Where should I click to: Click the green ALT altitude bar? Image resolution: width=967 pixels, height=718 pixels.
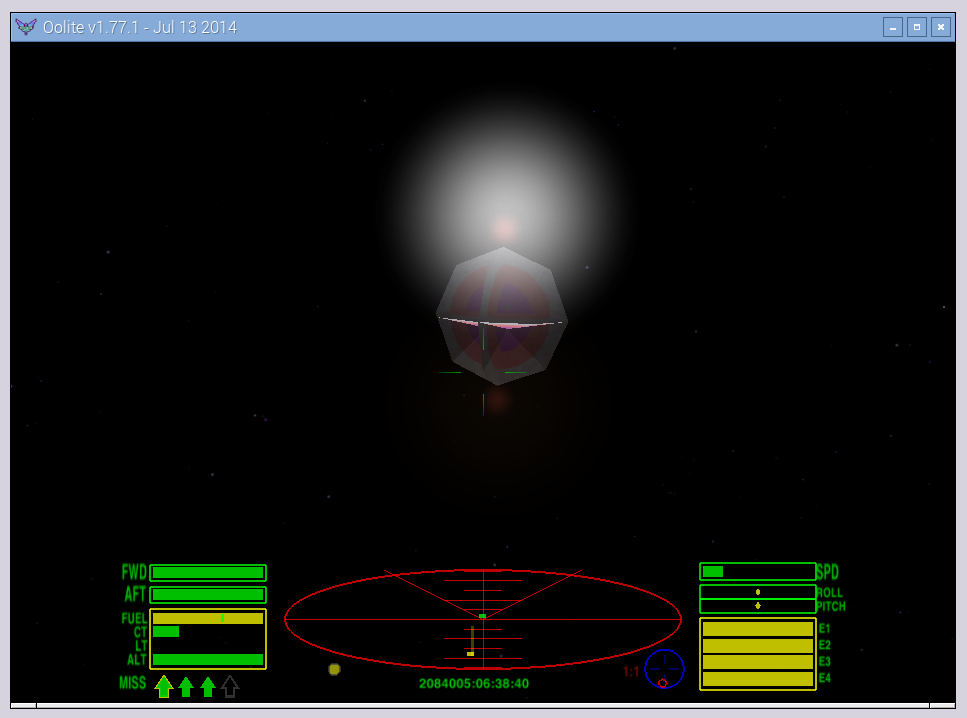[208, 659]
